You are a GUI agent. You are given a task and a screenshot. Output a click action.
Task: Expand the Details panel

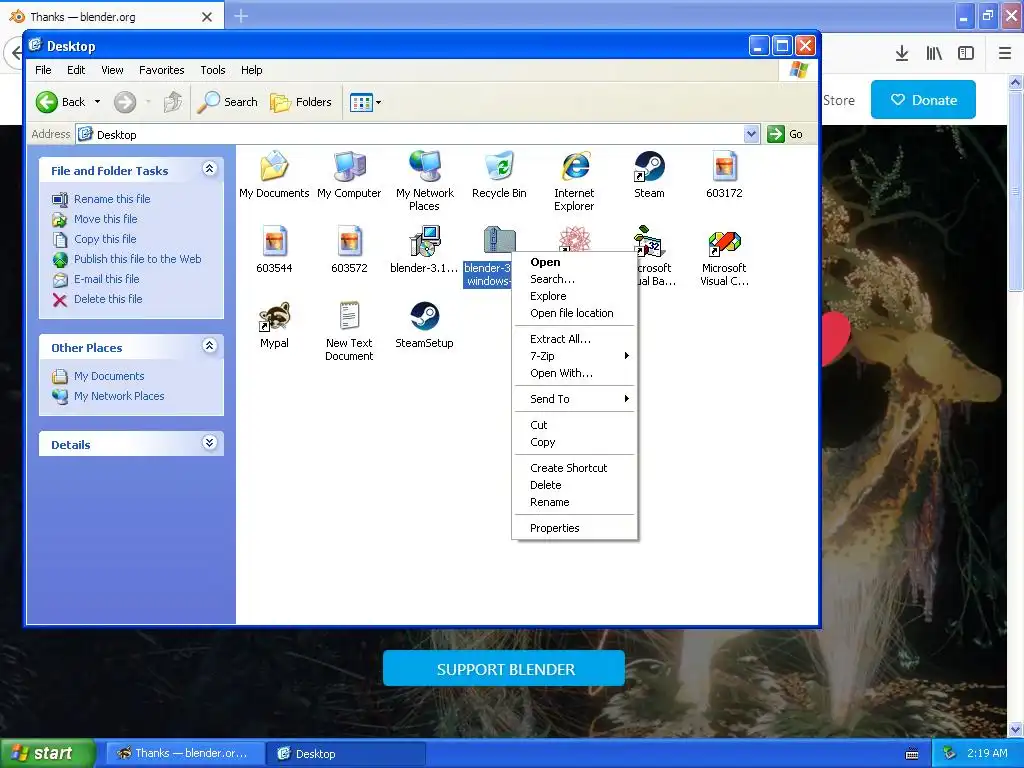coord(210,443)
